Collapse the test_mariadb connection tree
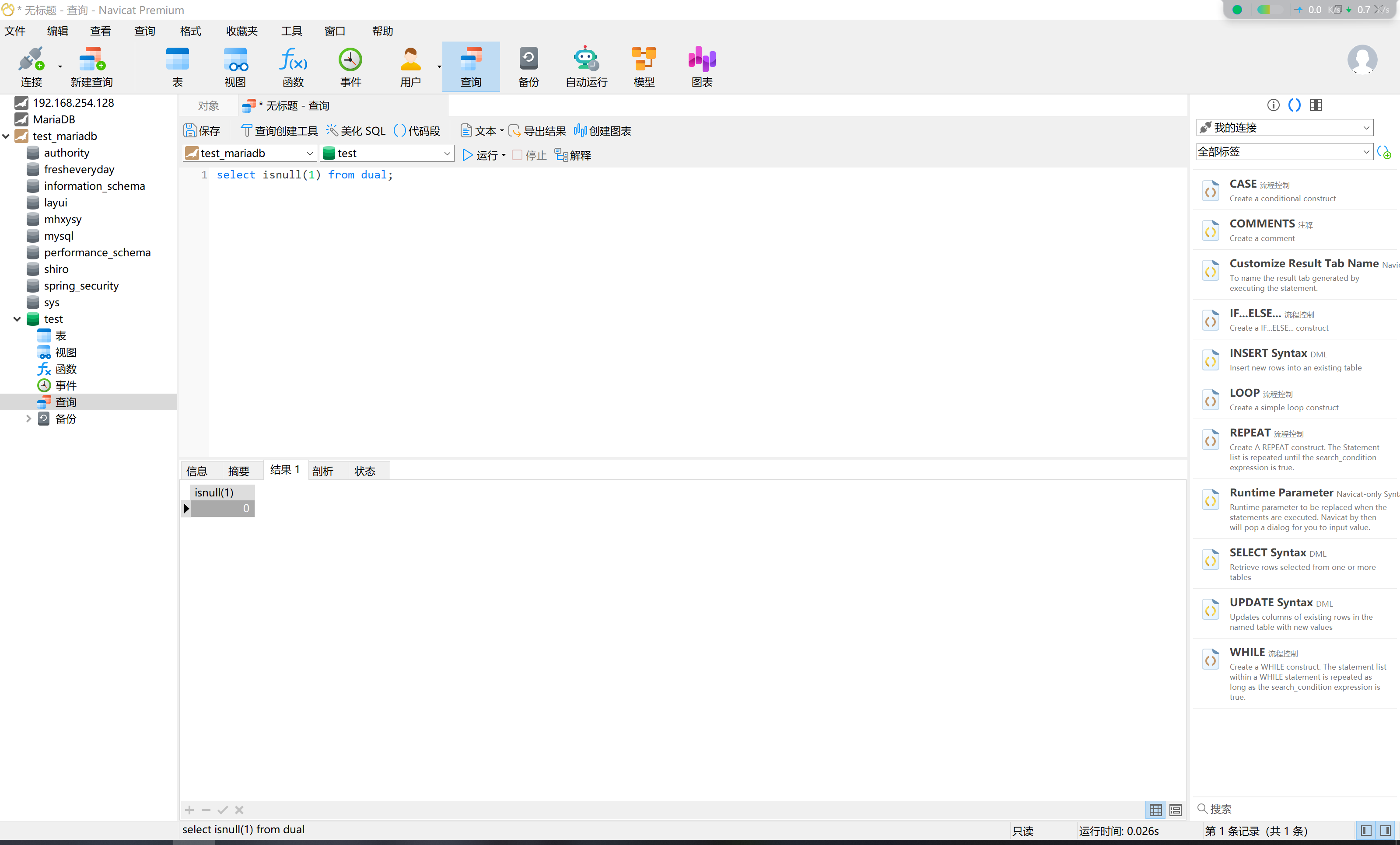 [x=6, y=136]
